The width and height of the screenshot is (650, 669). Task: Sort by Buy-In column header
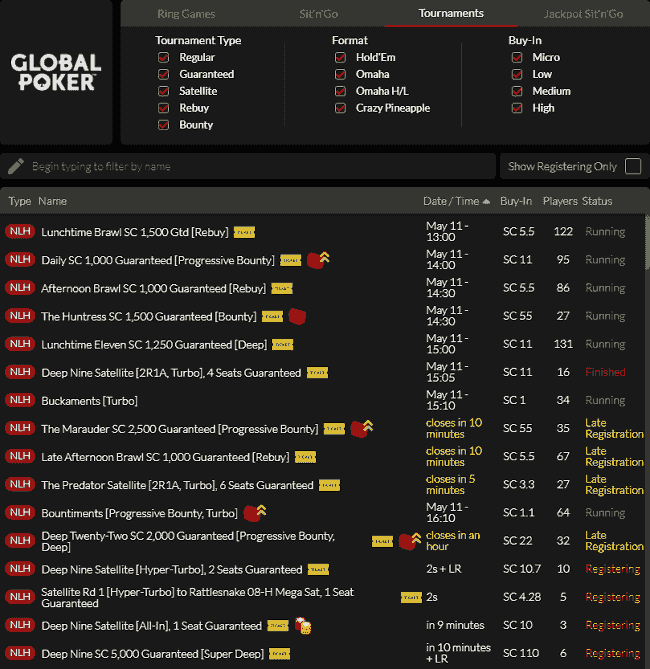click(516, 201)
